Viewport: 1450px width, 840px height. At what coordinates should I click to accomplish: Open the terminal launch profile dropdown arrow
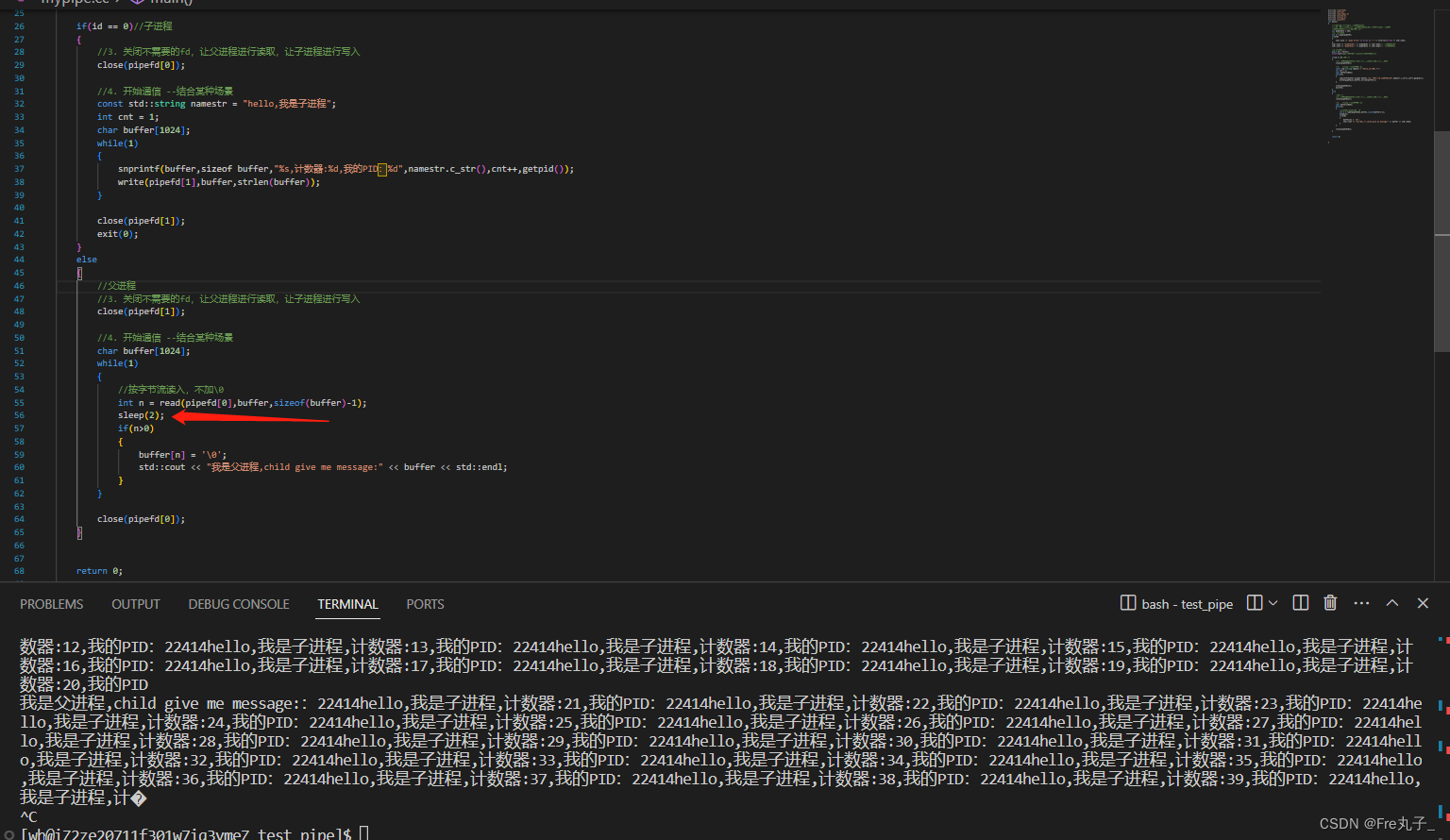(1273, 603)
